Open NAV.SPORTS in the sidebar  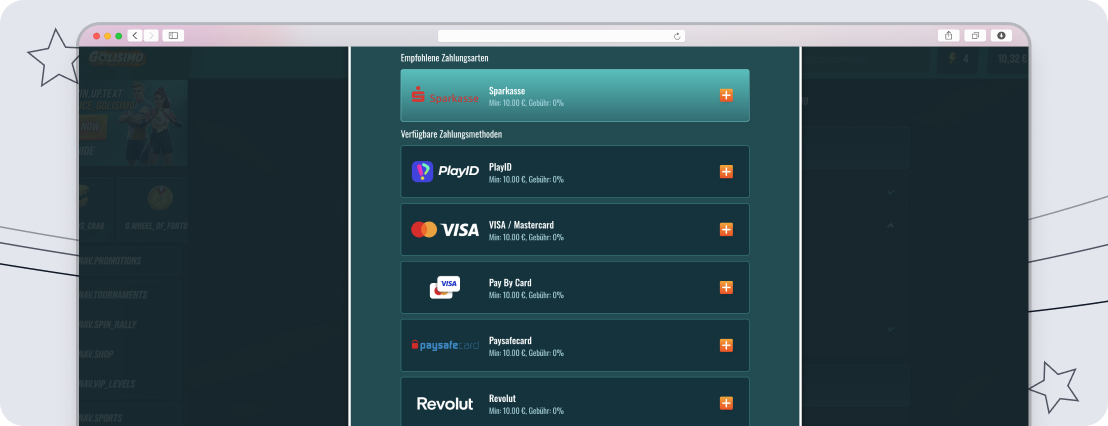101,418
